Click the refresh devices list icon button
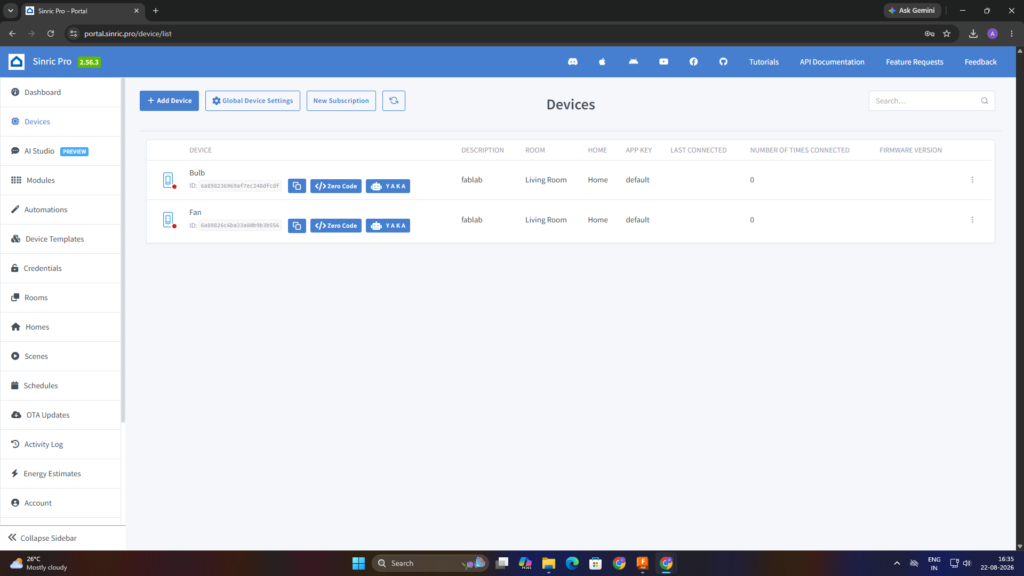1024x576 pixels. coord(394,101)
